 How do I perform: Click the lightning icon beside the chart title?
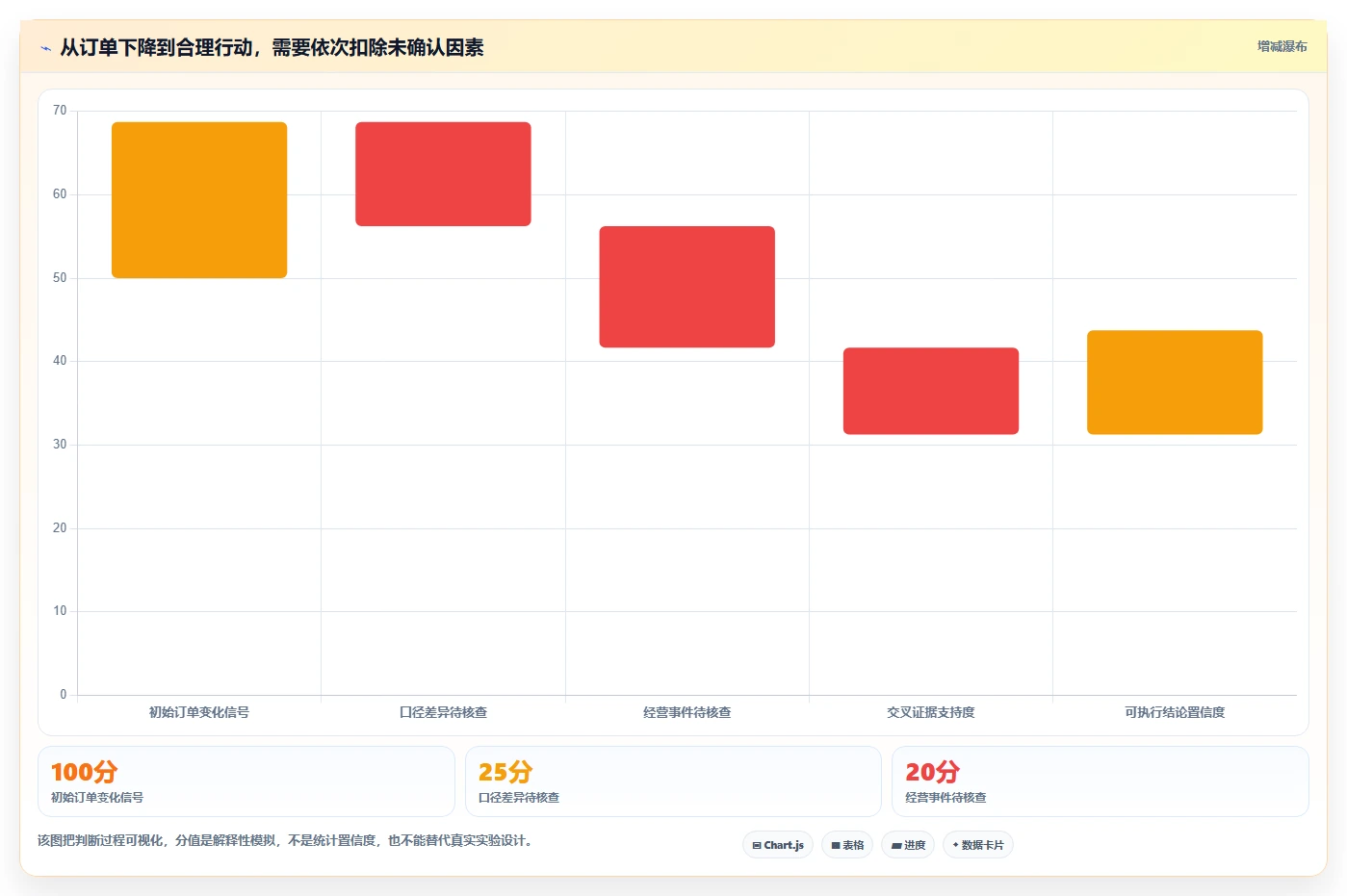[x=45, y=48]
